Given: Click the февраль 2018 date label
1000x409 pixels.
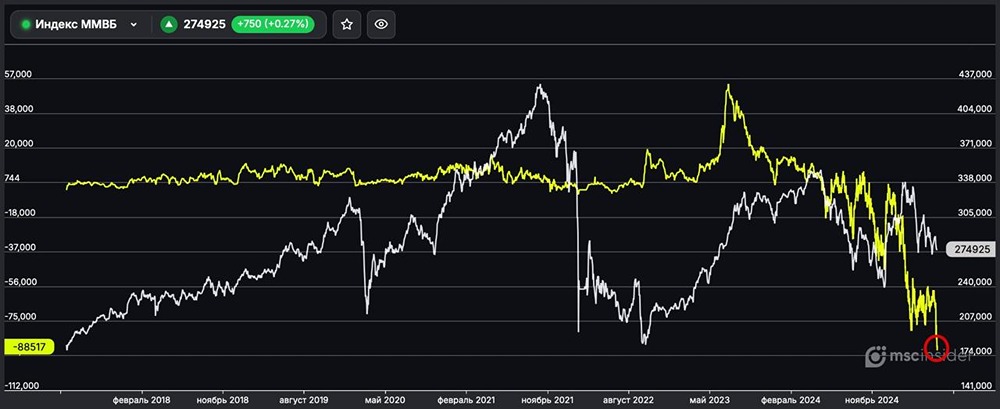Looking at the screenshot, I should click(x=143, y=400).
